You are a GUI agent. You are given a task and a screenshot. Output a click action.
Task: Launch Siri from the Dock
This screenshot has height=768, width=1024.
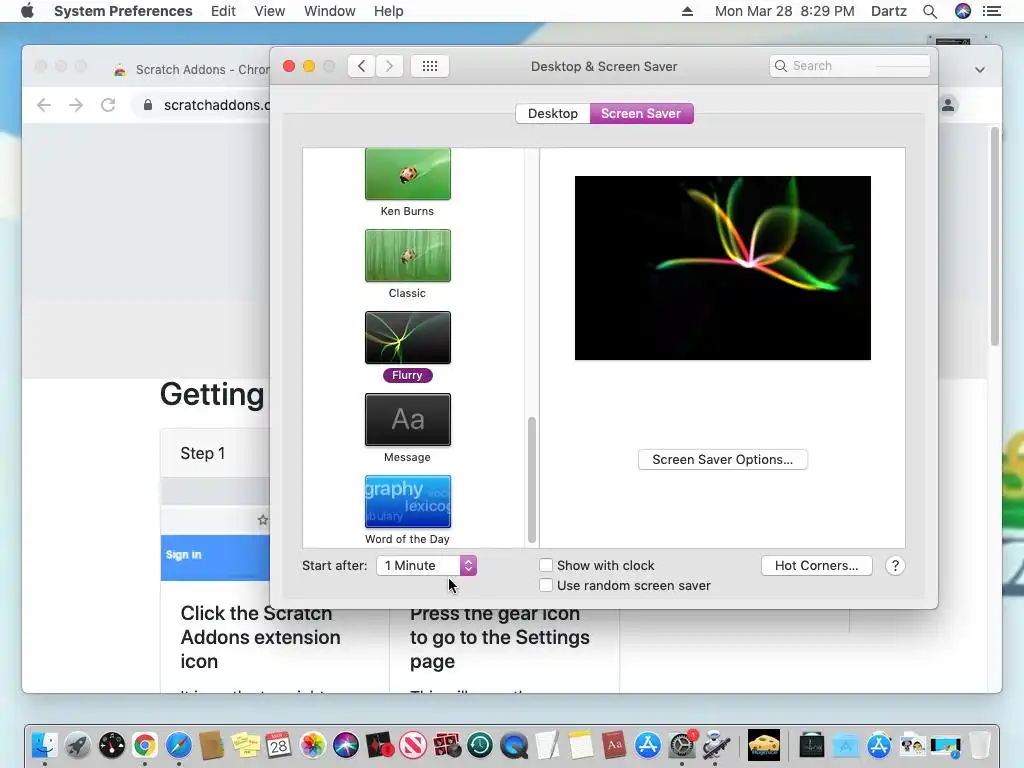coord(346,744)
